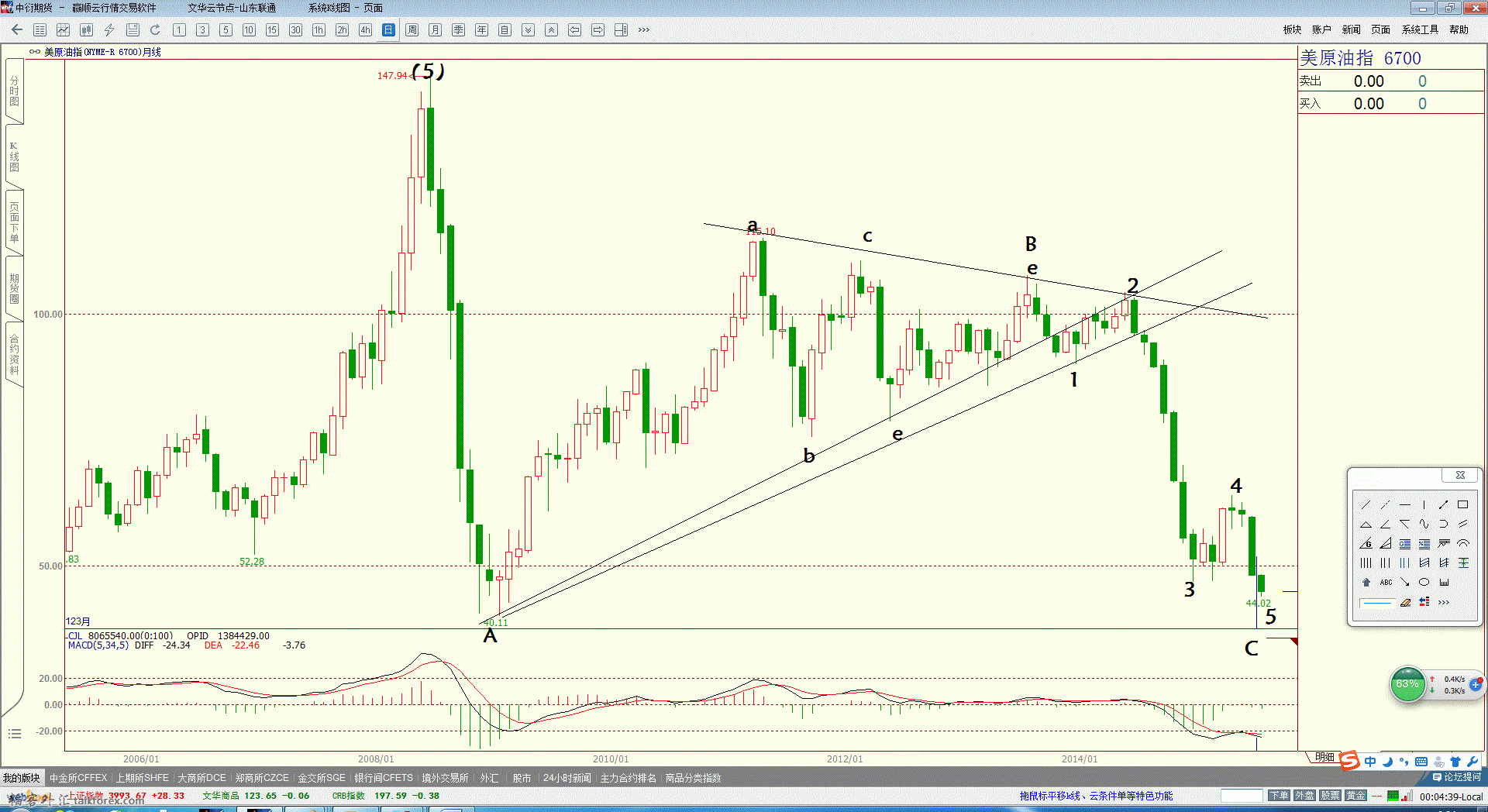This screenshot has width=1488, height=812.
Task: Select the ABC text annotation tool
Action: coord(1385,582)
